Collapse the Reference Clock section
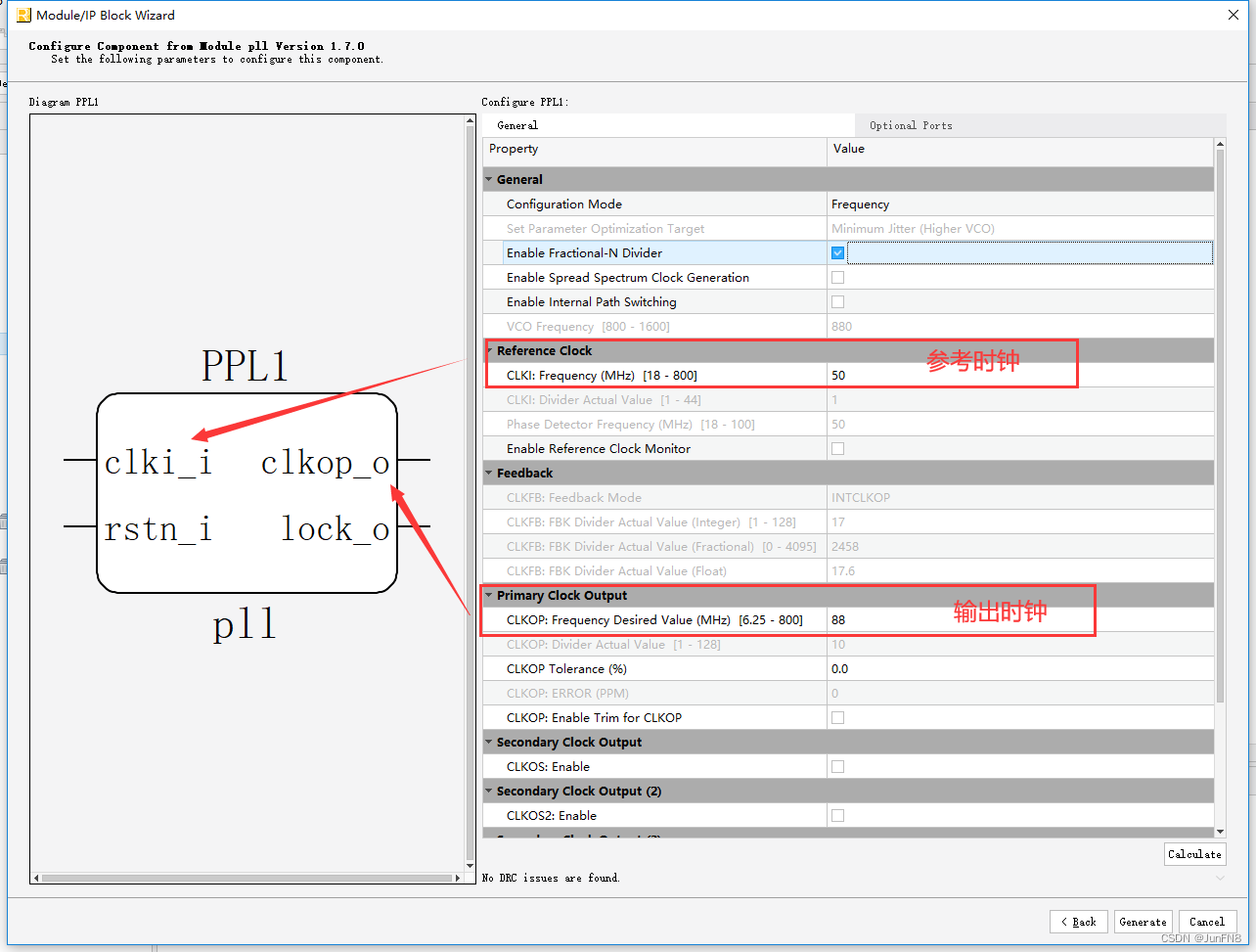This screenshot has width=1256, height=952. 489,350
